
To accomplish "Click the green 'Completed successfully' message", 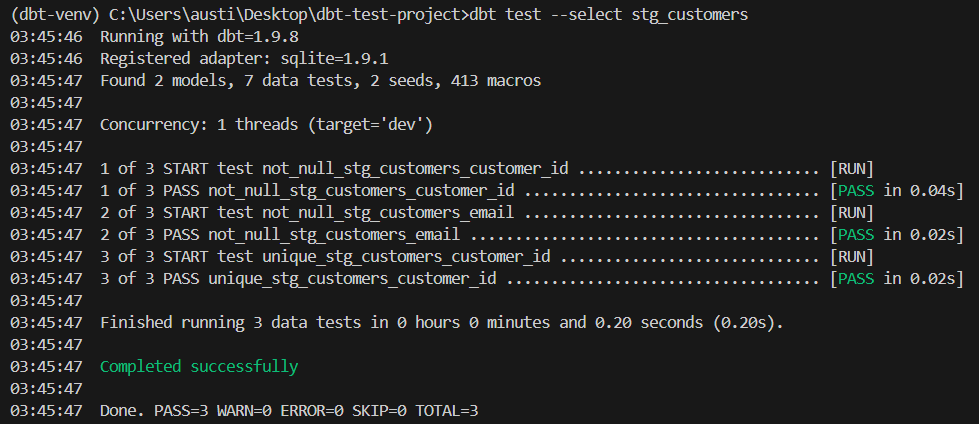I will 199,367.
